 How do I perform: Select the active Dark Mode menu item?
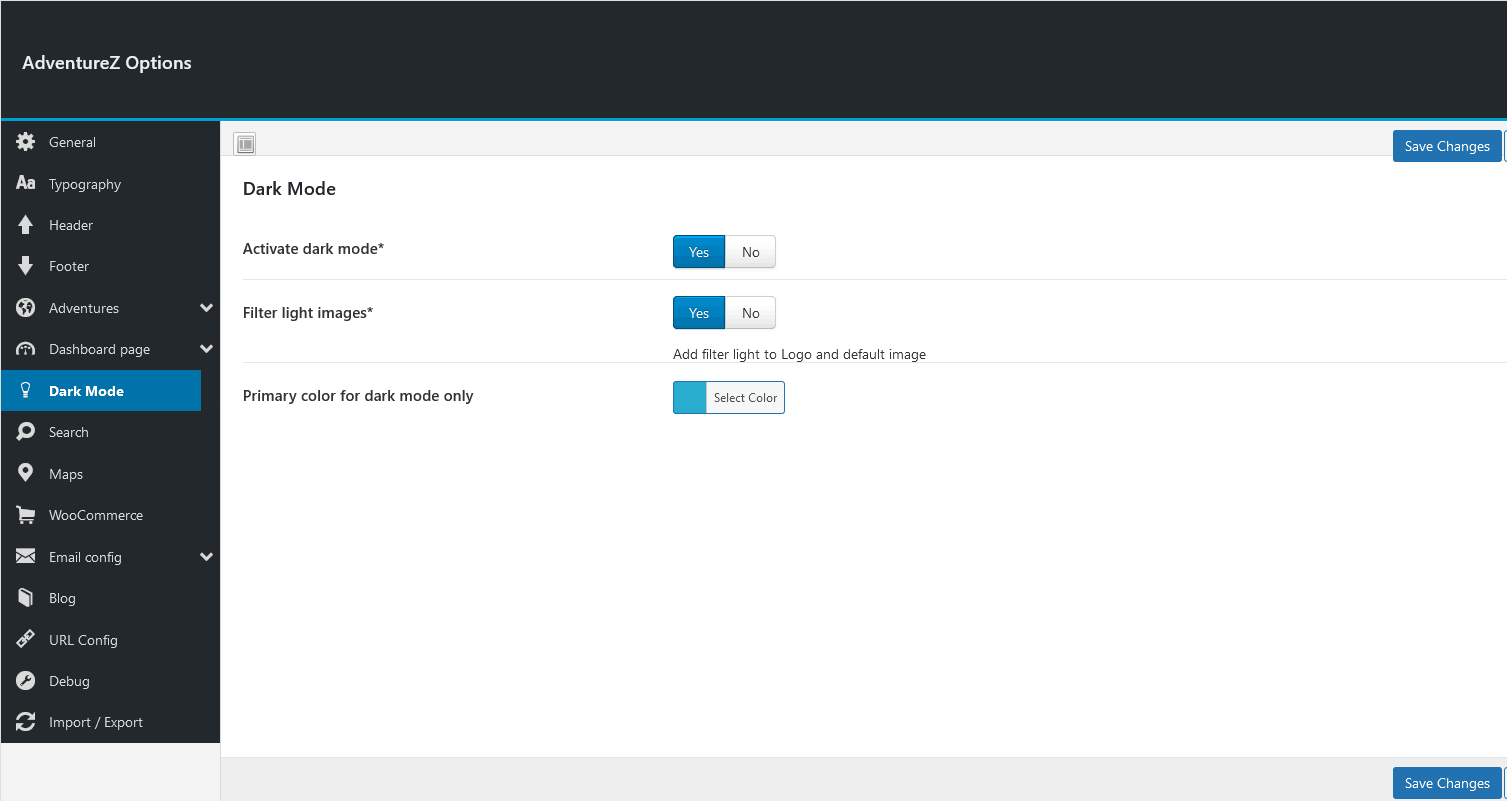tap(101, 391)
